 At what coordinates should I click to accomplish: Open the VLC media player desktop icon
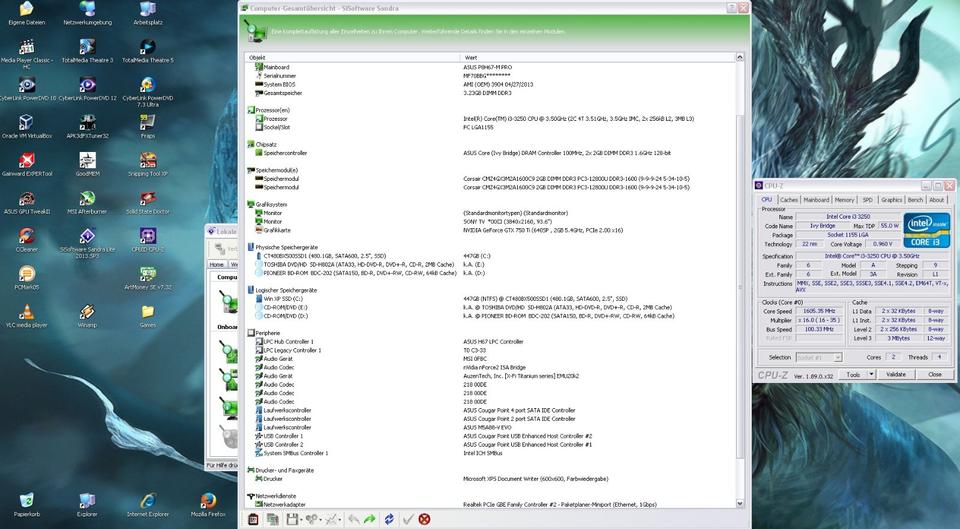point(26,312)
